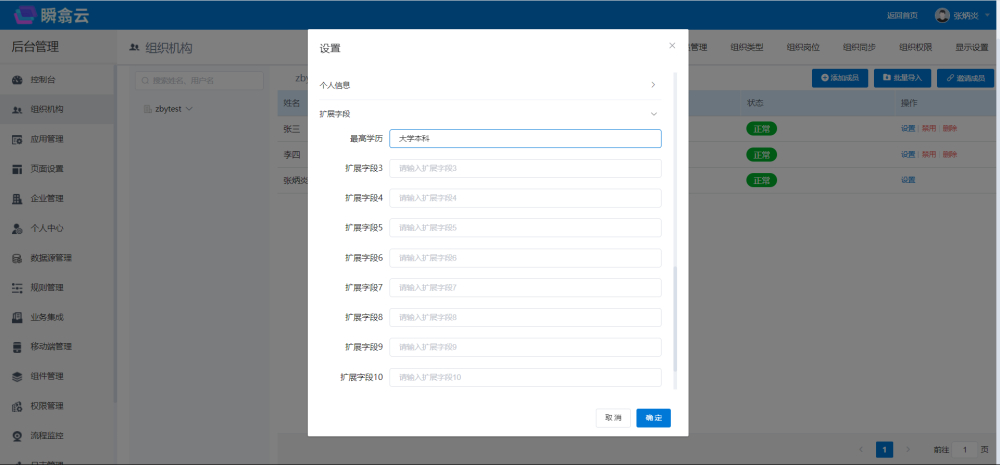Collapse the 扩展字段 section
The image size is (1000, 465).
pos(653,114)
